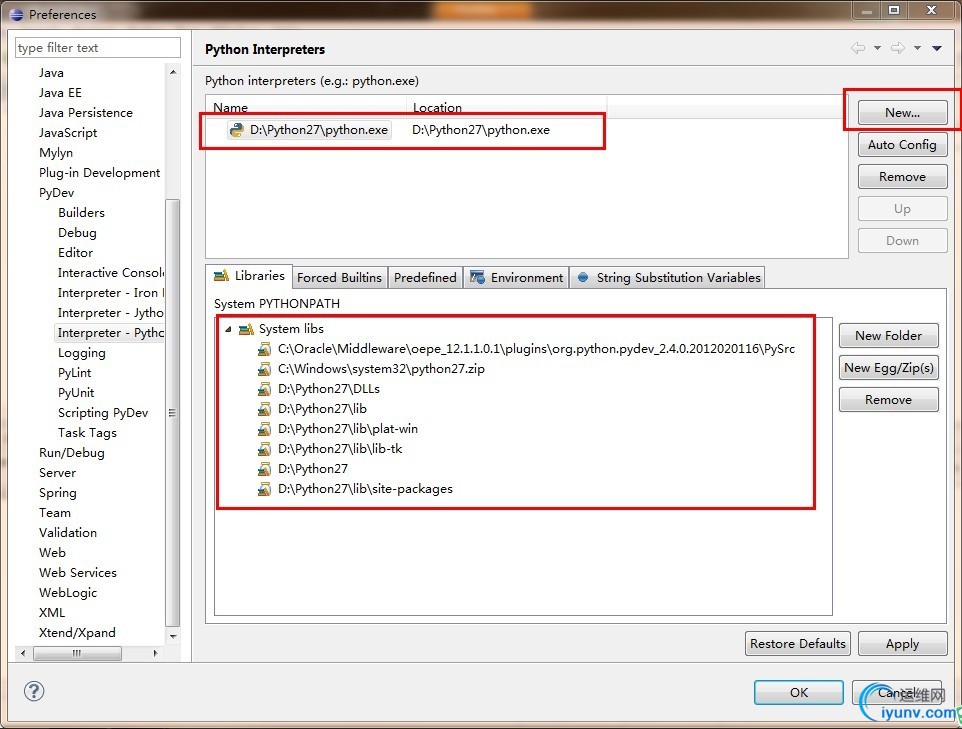The image size is (962, 729).
Task: Open the String Substitution Variables tab
Action: (668, 277)
